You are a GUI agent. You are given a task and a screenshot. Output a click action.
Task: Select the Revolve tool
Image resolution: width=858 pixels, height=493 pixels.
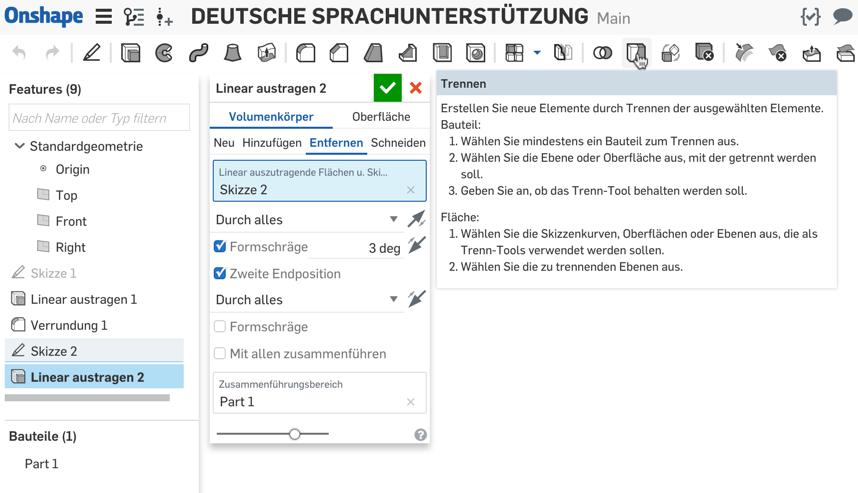[164, 53]
